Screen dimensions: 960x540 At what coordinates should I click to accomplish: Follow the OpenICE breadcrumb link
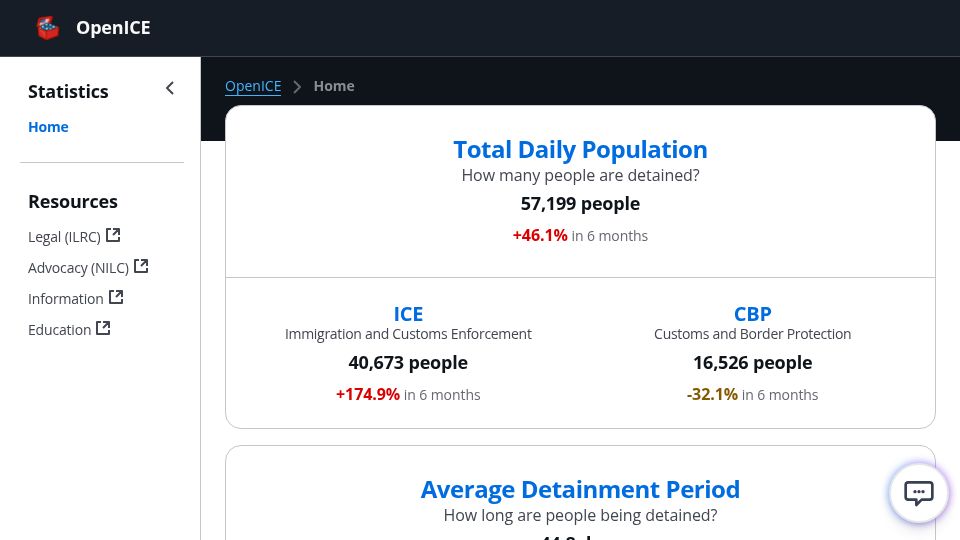[x=253, y=86]
